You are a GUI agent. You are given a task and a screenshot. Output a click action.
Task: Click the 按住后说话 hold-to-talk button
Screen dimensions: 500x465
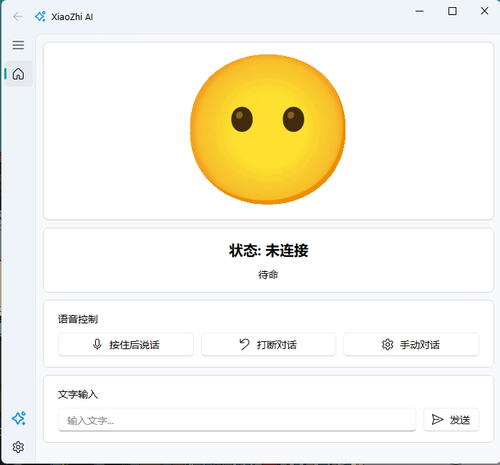[126, 344]
